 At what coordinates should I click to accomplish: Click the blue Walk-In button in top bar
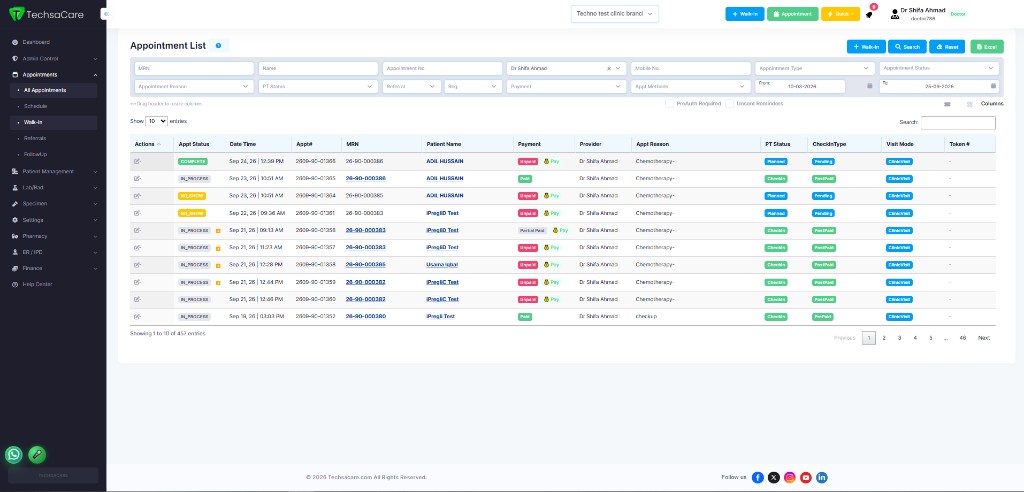(x=744, y=14)
